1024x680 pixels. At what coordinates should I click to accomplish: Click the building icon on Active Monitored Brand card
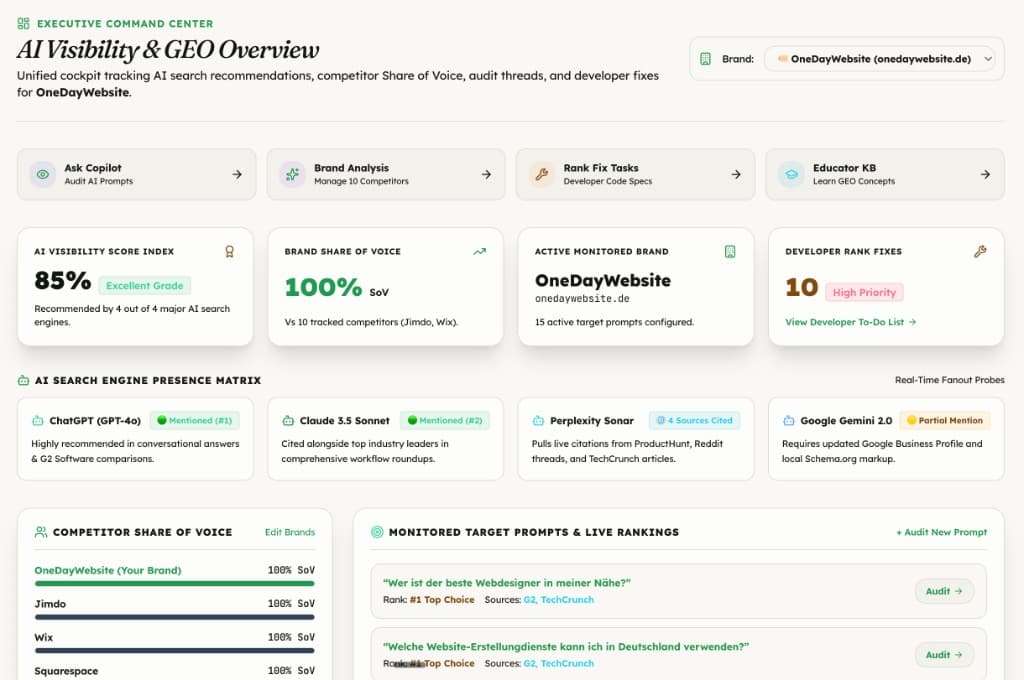(730, 251)
